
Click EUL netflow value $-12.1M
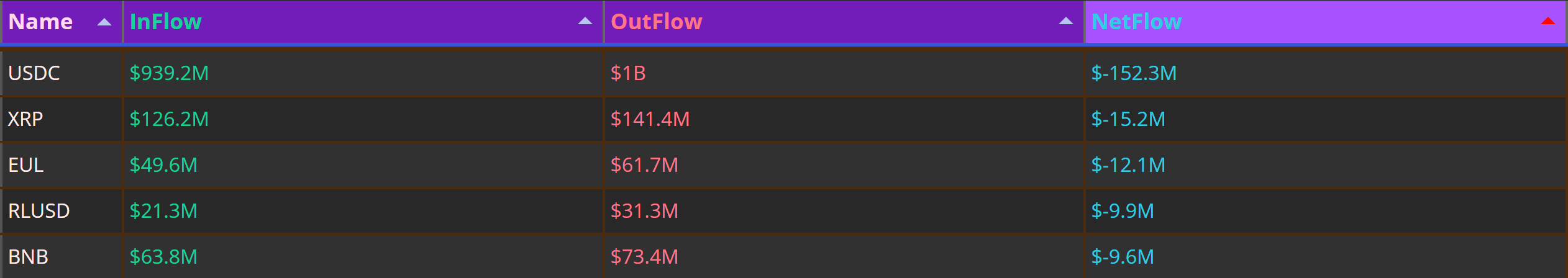click(1128, 165)
